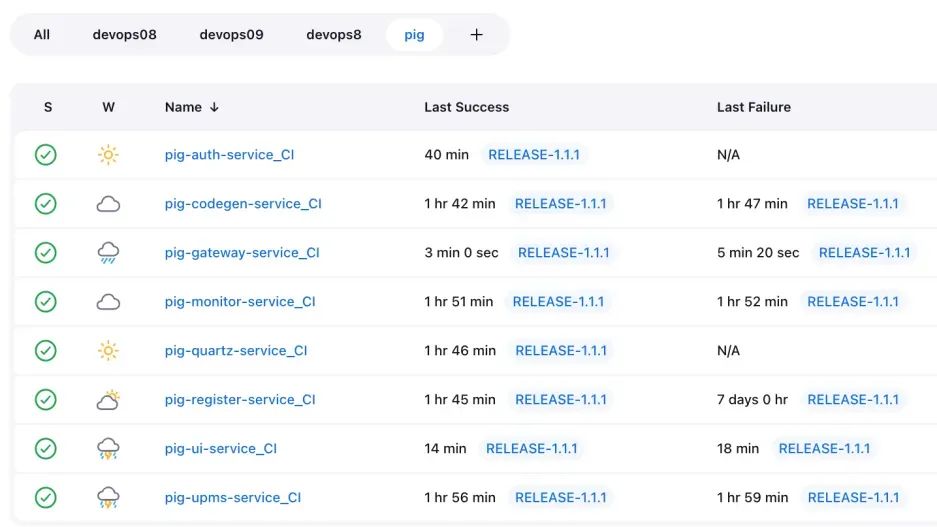Screen dimensions: 937x527
Task: Open last failure RELEASE-1.1.1 build of pig-ui-service_CI
Action: click(824, 449)
